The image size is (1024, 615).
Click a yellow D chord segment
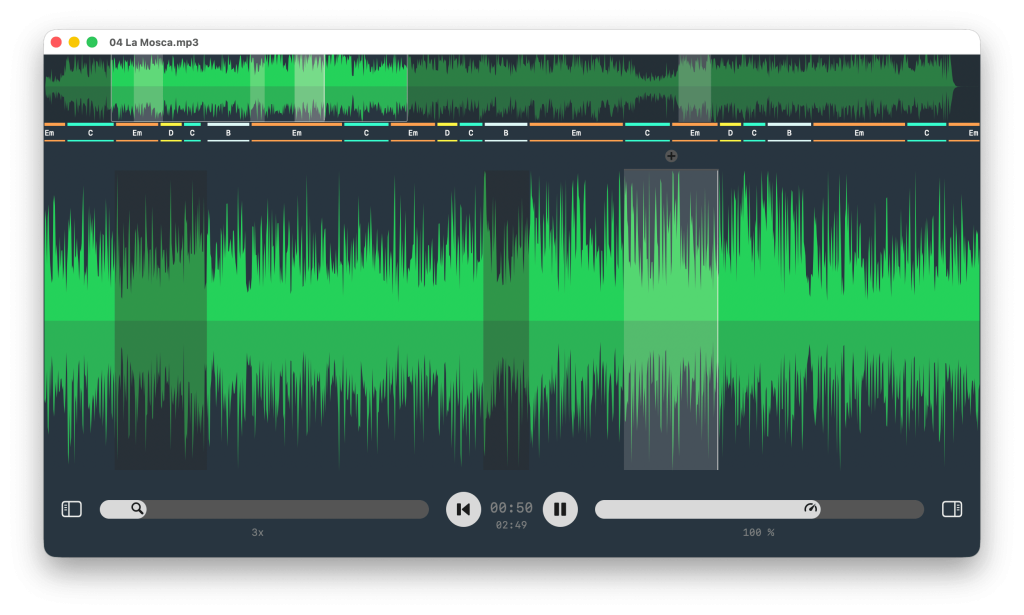tap(172, 131)
